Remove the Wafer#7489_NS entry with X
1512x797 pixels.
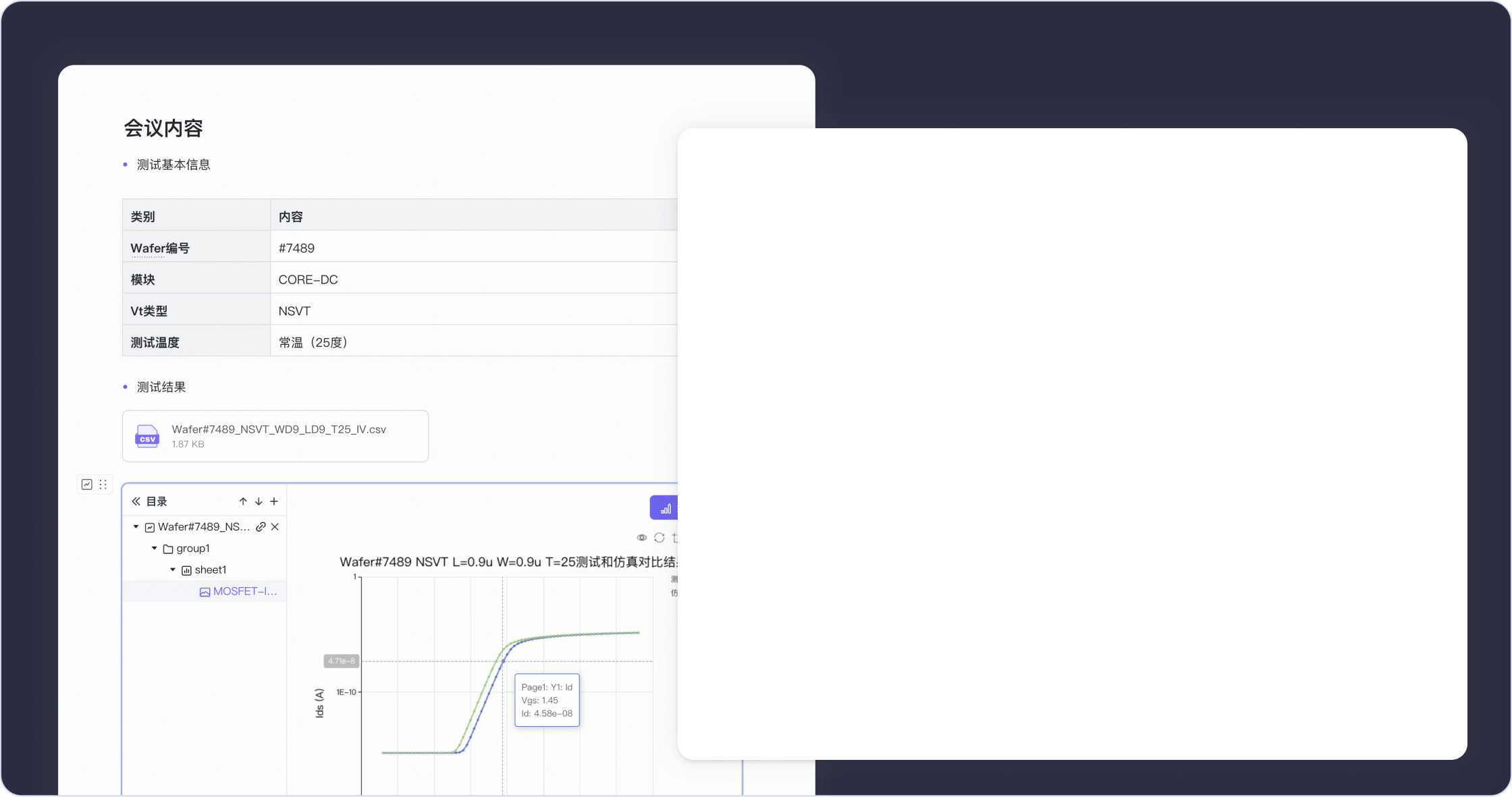coord(275,527)
